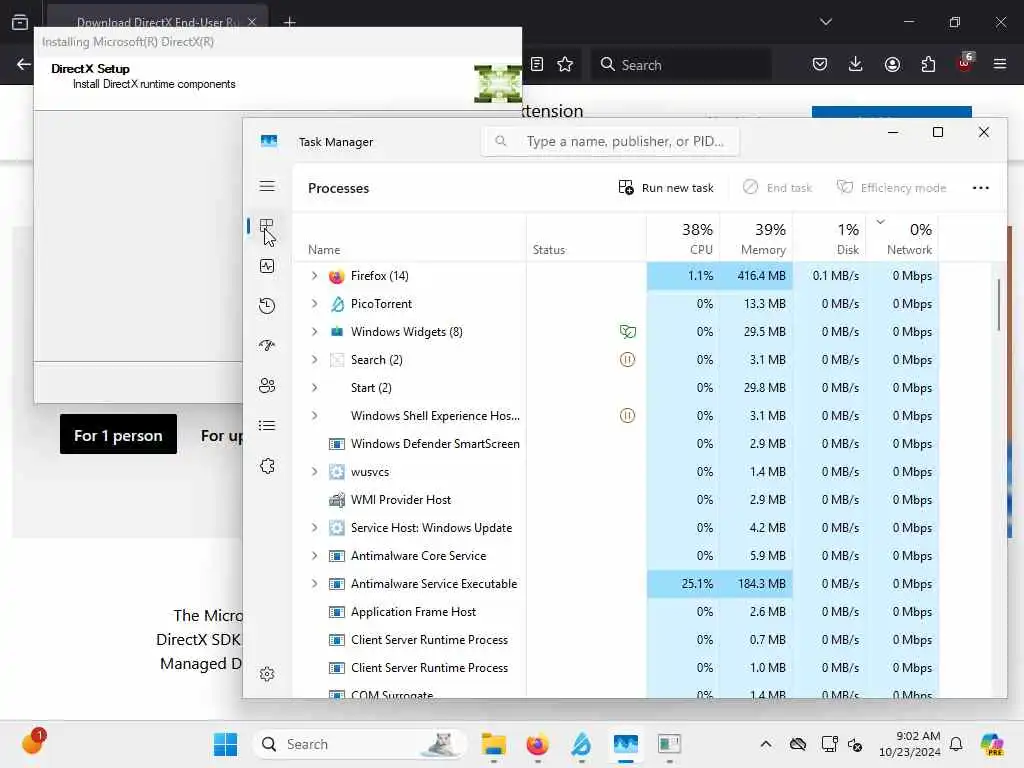Click Task Manager process list scrollbar
The width and height of the screenshot is (1024, 768).
click(999, 304)
